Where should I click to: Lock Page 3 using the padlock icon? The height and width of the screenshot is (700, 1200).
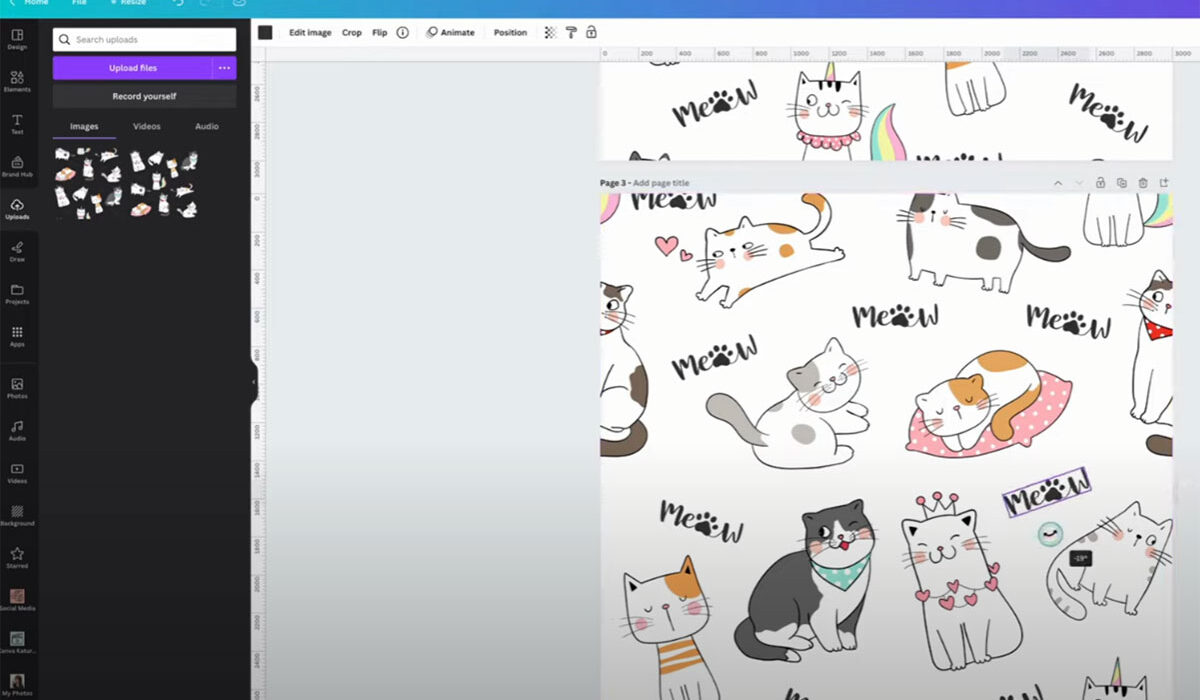point(1100,183)
